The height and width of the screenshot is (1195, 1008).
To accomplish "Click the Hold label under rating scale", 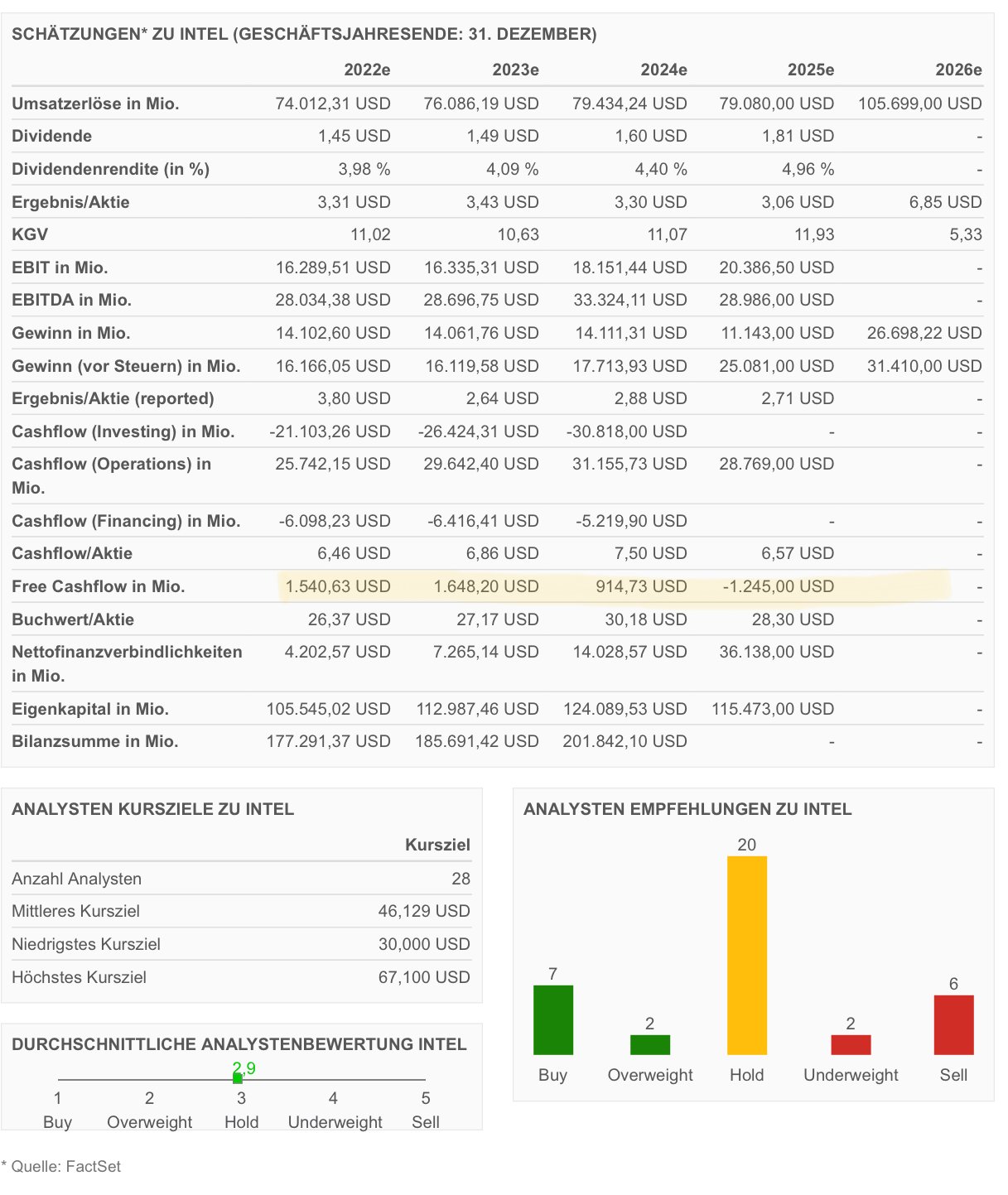I will (x=242, y=1122).
